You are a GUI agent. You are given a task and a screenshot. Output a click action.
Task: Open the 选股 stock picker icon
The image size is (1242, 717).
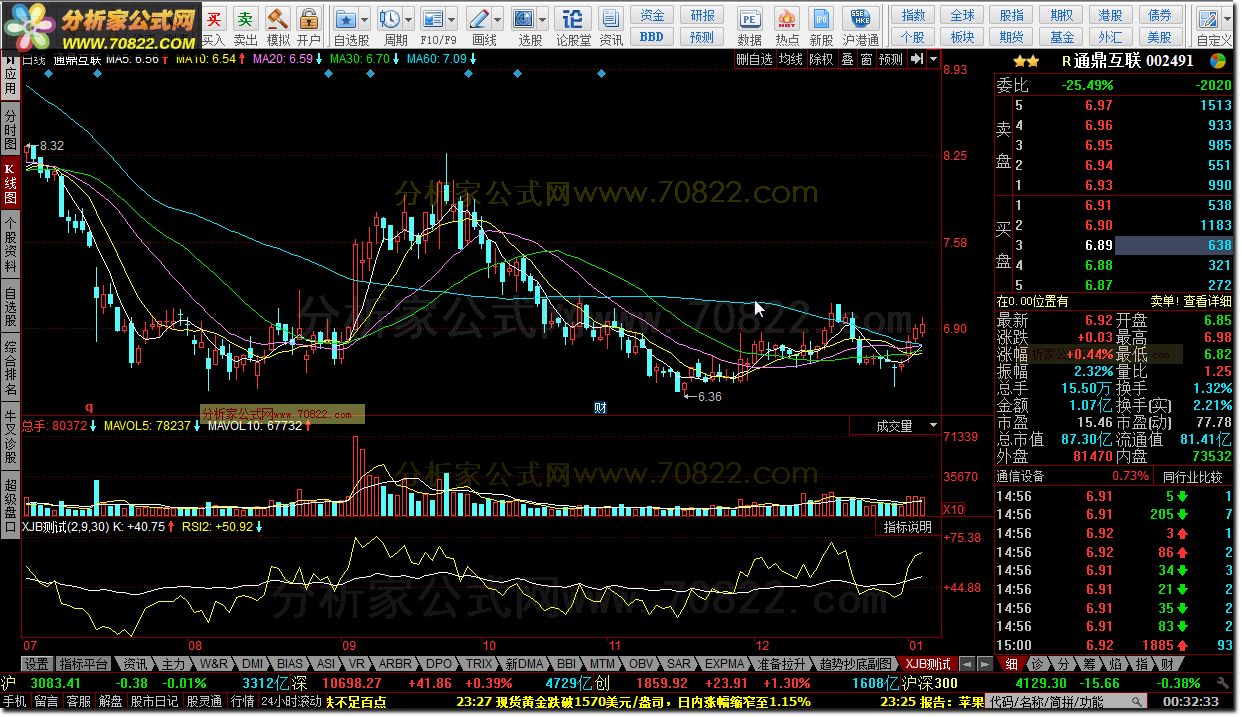click(523, 19)
